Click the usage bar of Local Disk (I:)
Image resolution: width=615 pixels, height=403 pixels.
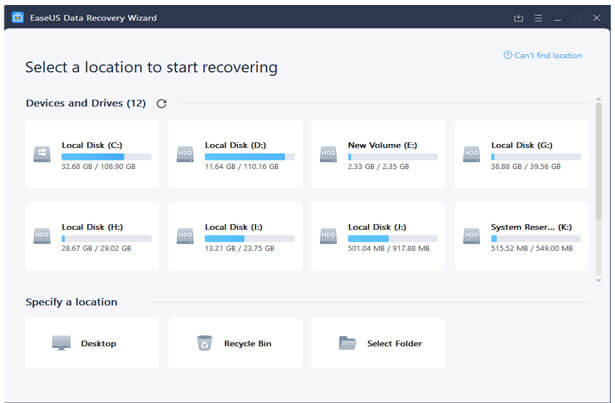(x=249, y=239)
